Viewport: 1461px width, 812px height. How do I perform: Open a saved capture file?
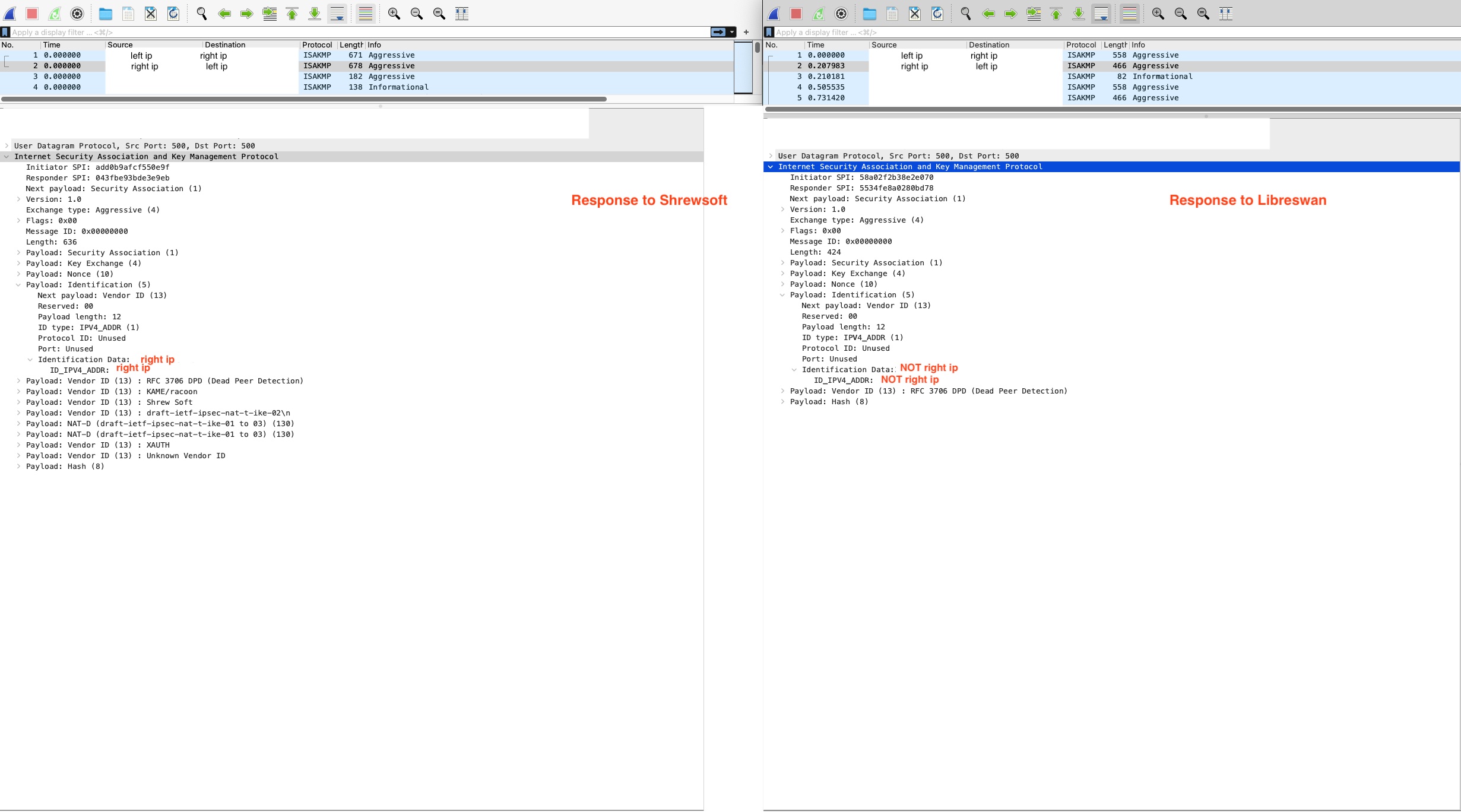click(x=104, y=13)
